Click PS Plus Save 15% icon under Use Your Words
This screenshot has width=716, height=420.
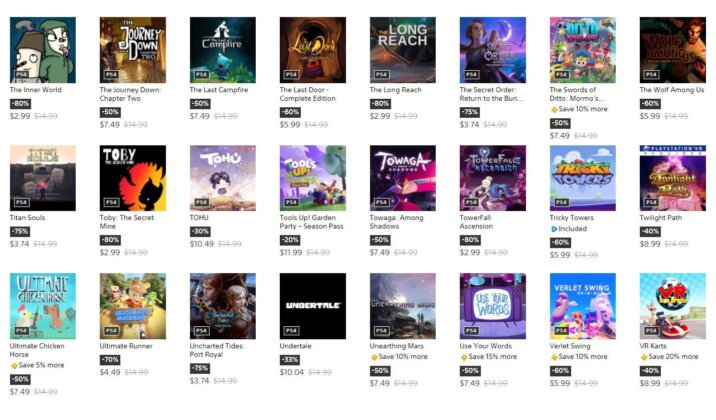464,357
